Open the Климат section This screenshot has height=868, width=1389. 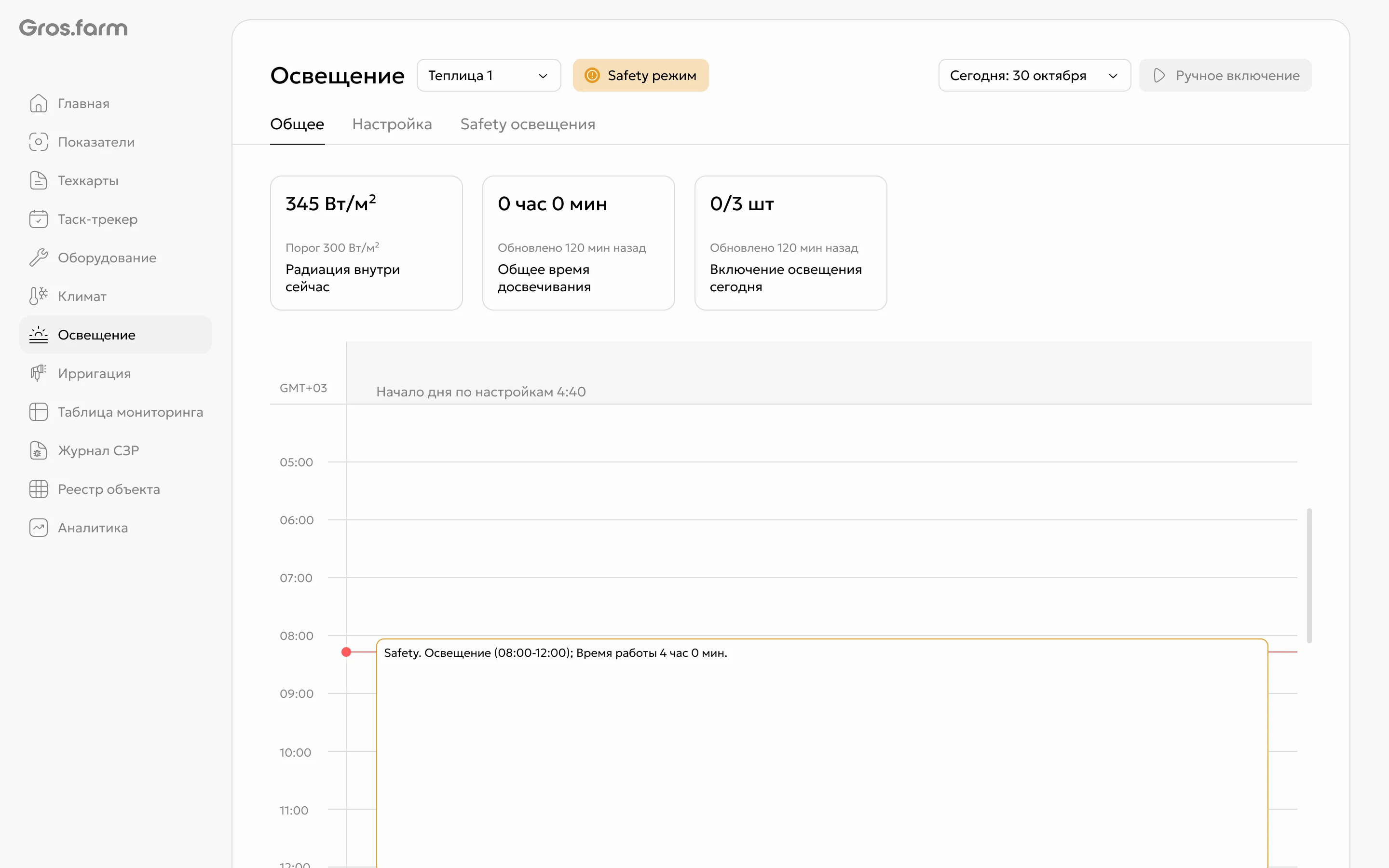[116, 296]
